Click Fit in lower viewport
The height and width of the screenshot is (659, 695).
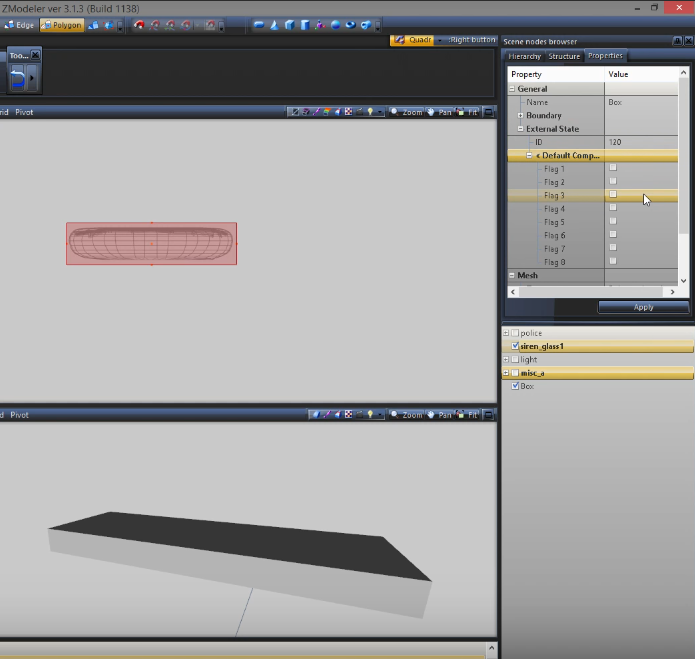tap(468, 415)
